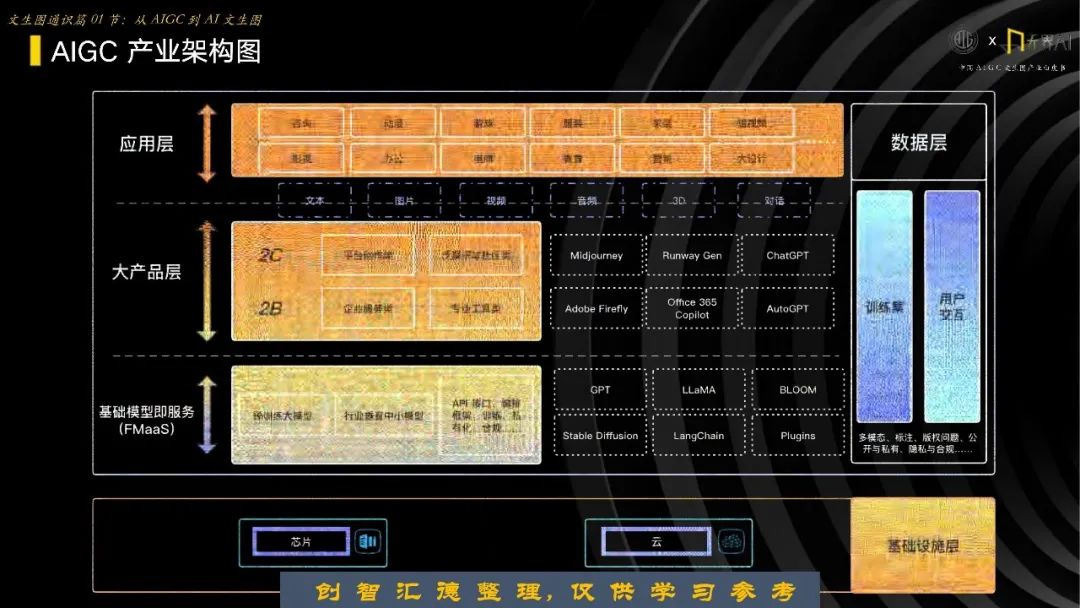Select the 大设计 application cell
The image size is (1080, 608).
(x=752, y=158)
